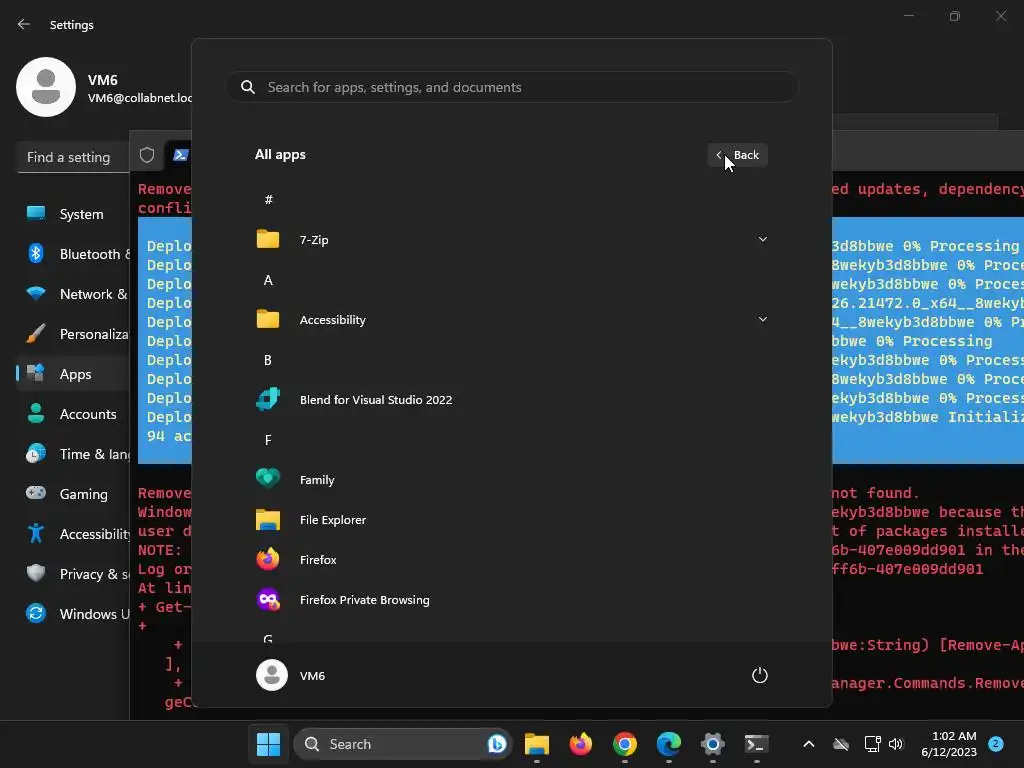This screenshot has width=1024, height=768.
Task: Open Firefox from the taskbar
Action: pos(581,744)
